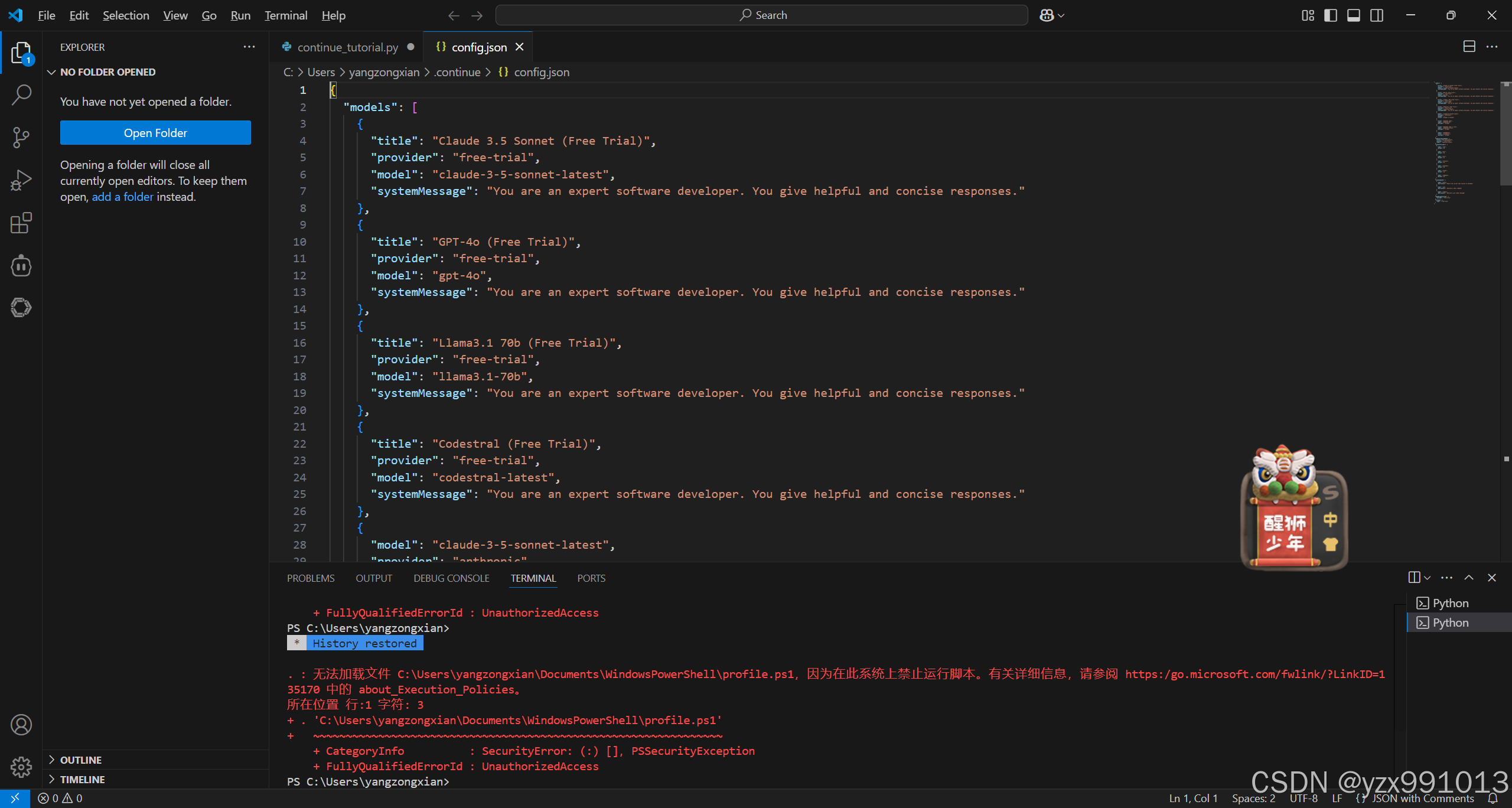
Task: Open the Manage settings gear
Action: point(21,767)
